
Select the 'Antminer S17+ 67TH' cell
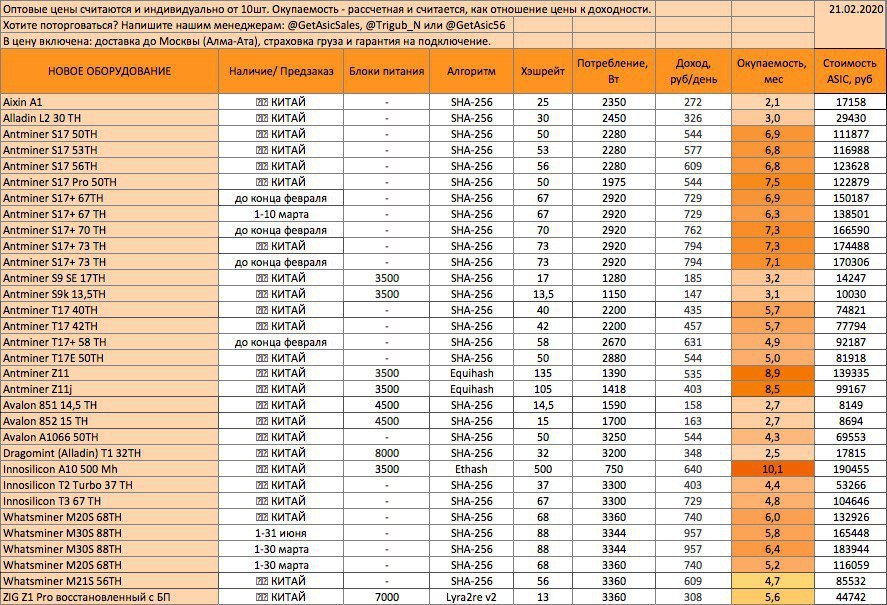click(109, 198)
